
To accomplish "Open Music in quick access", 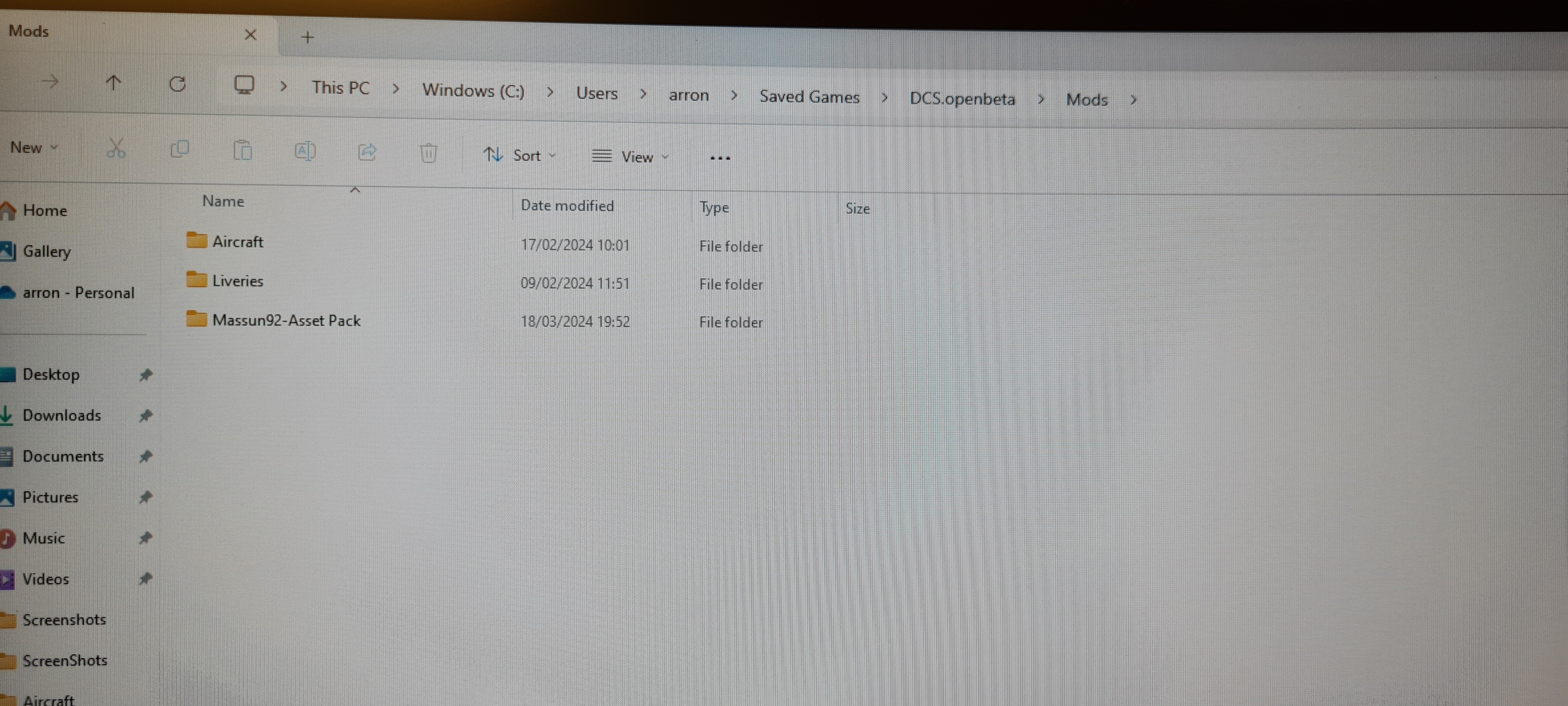I will pos(43,538).
